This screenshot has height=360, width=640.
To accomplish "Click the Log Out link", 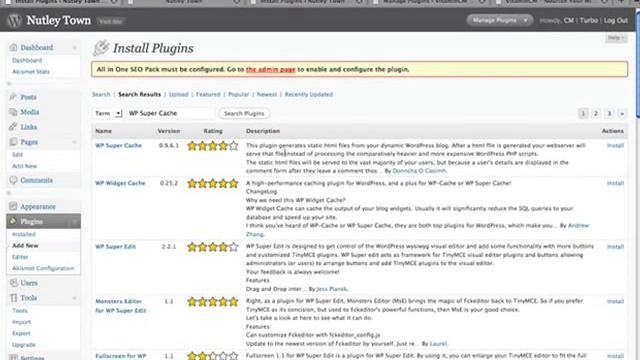I will point(616,20).
